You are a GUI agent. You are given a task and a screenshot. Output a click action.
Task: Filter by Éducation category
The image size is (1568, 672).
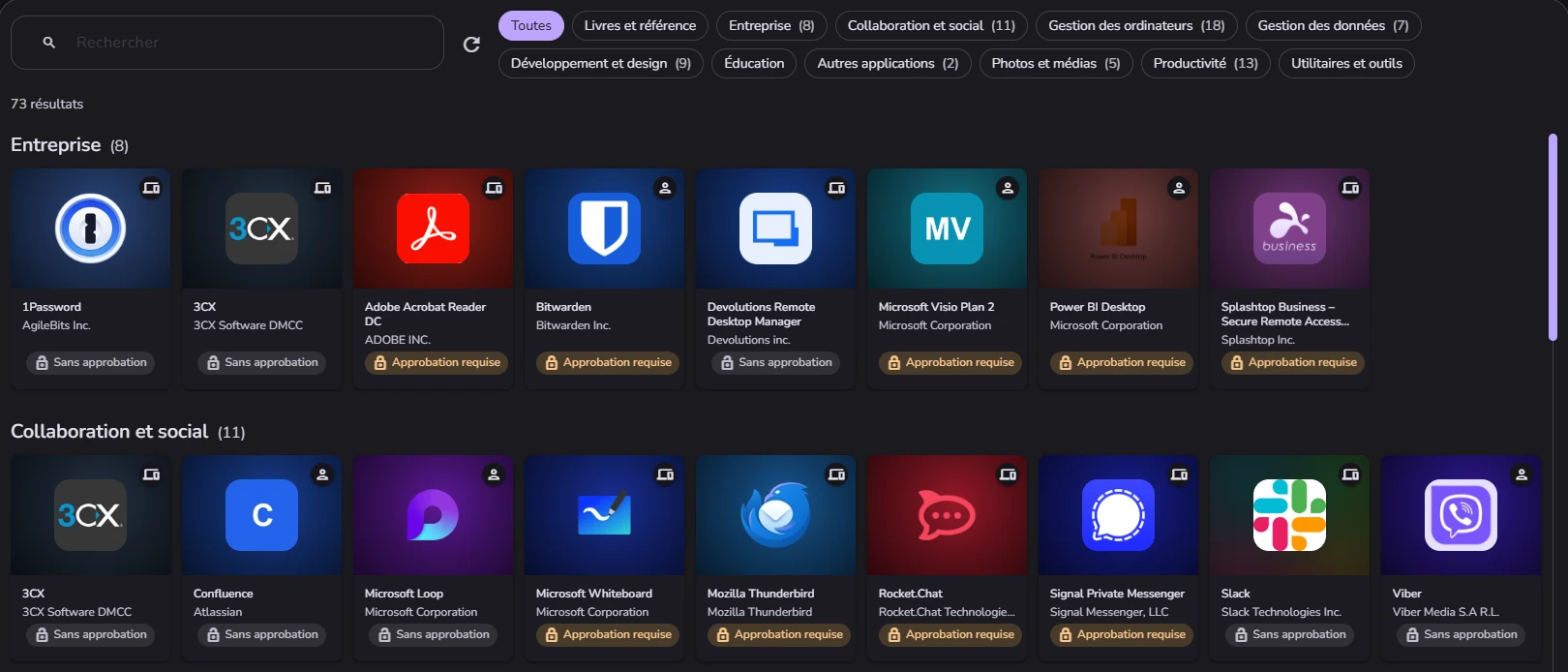tap(754, 64)
